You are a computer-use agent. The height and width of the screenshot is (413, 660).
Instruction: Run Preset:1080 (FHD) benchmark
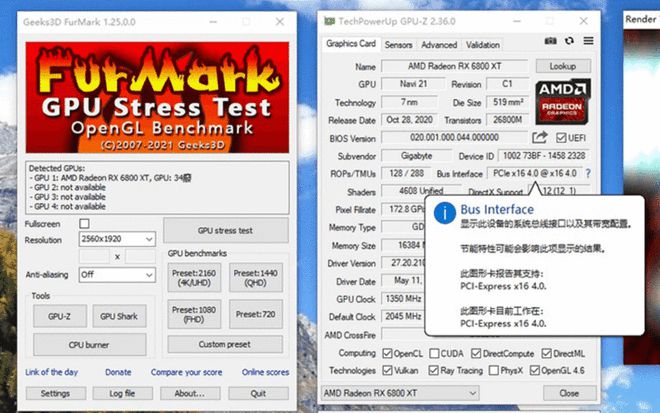194,314
